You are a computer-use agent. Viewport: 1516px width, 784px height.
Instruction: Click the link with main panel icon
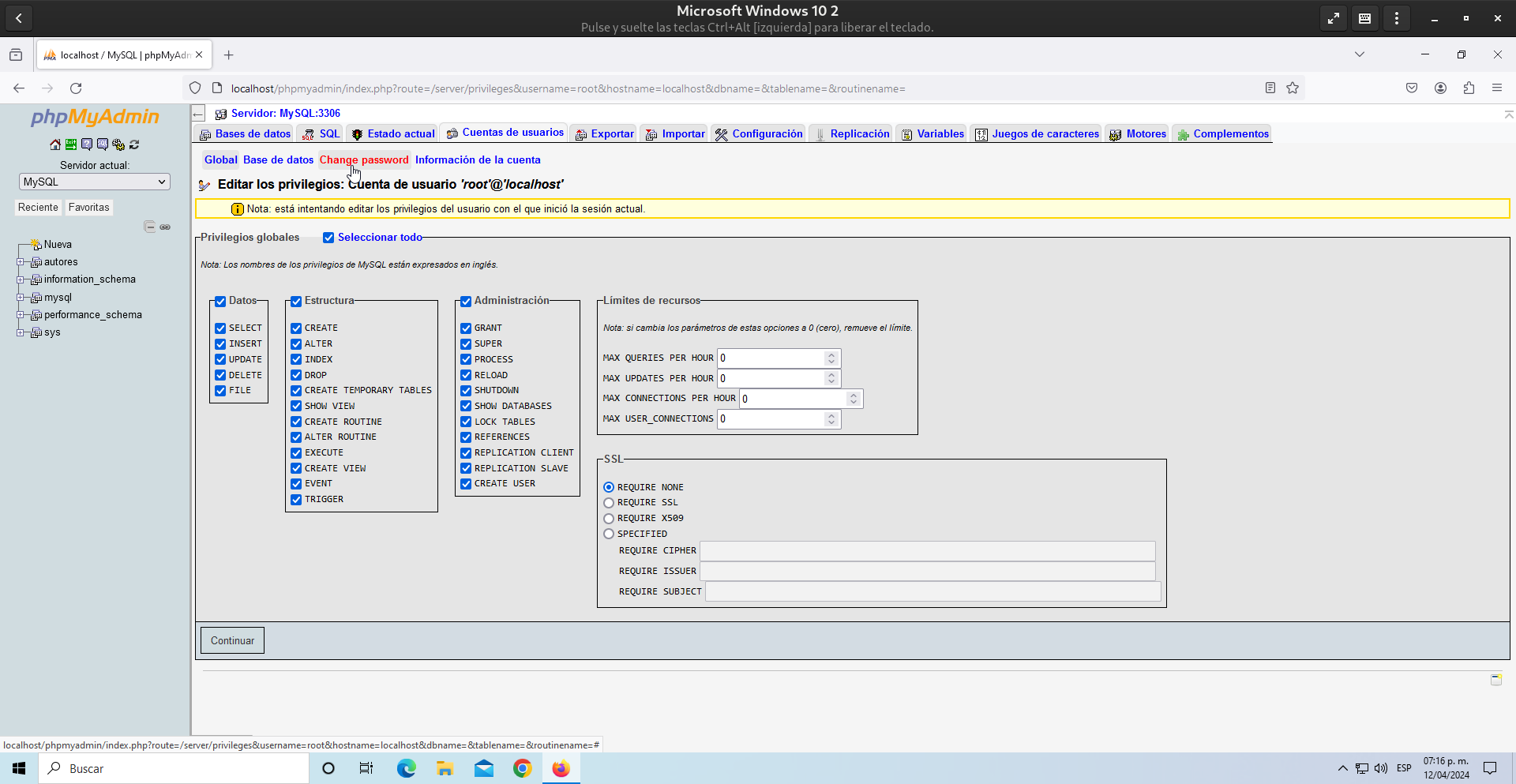click(165, 227)
